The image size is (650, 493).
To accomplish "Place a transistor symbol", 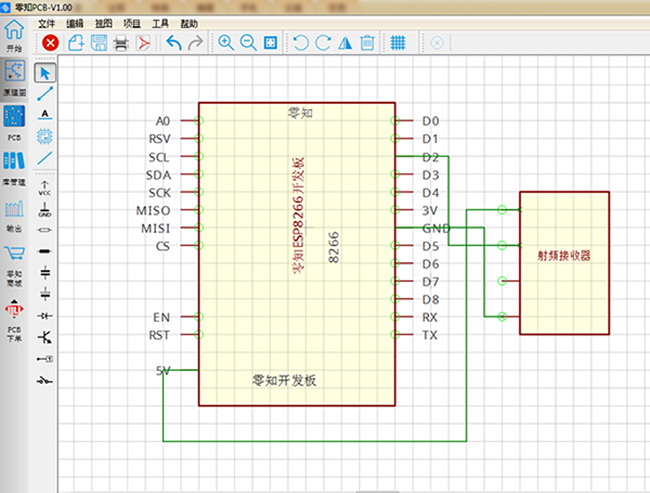I will tap(45, 337).
